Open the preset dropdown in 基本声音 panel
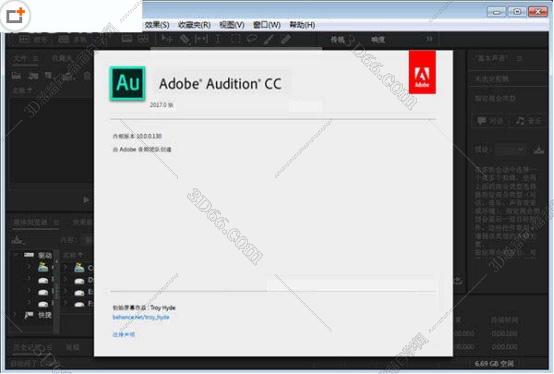Image resolution: width=554 pixels, height=374 pixels. [x=511, y=150]
